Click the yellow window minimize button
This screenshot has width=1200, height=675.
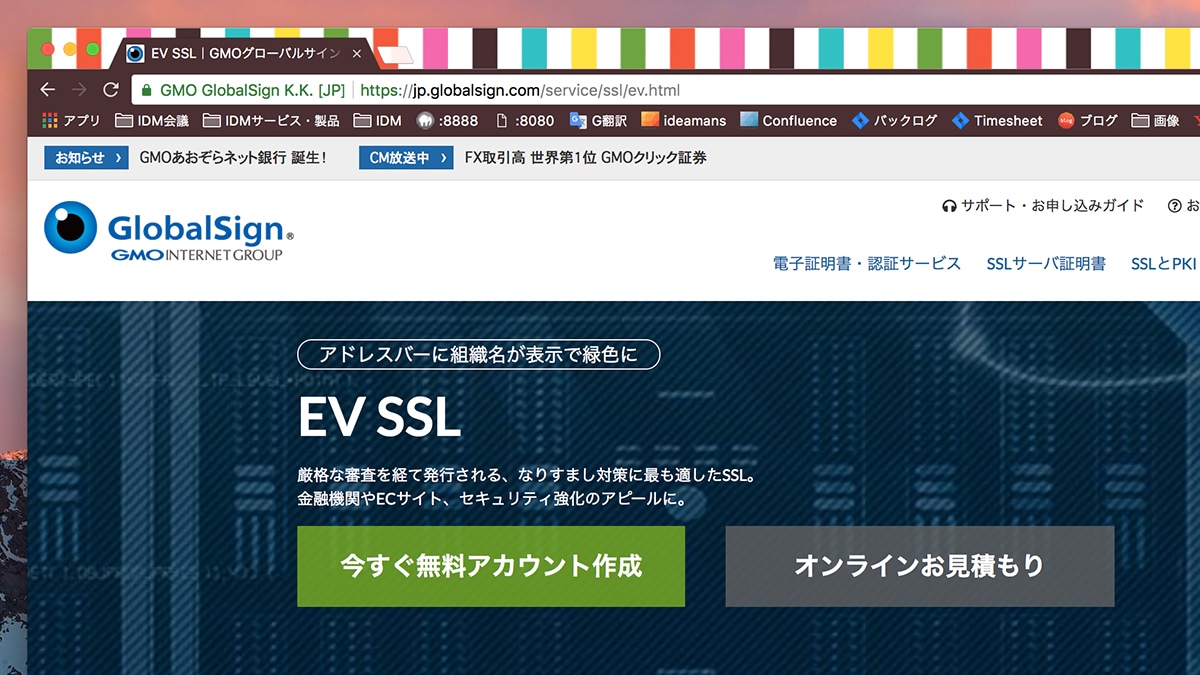[x=70, y=48]
